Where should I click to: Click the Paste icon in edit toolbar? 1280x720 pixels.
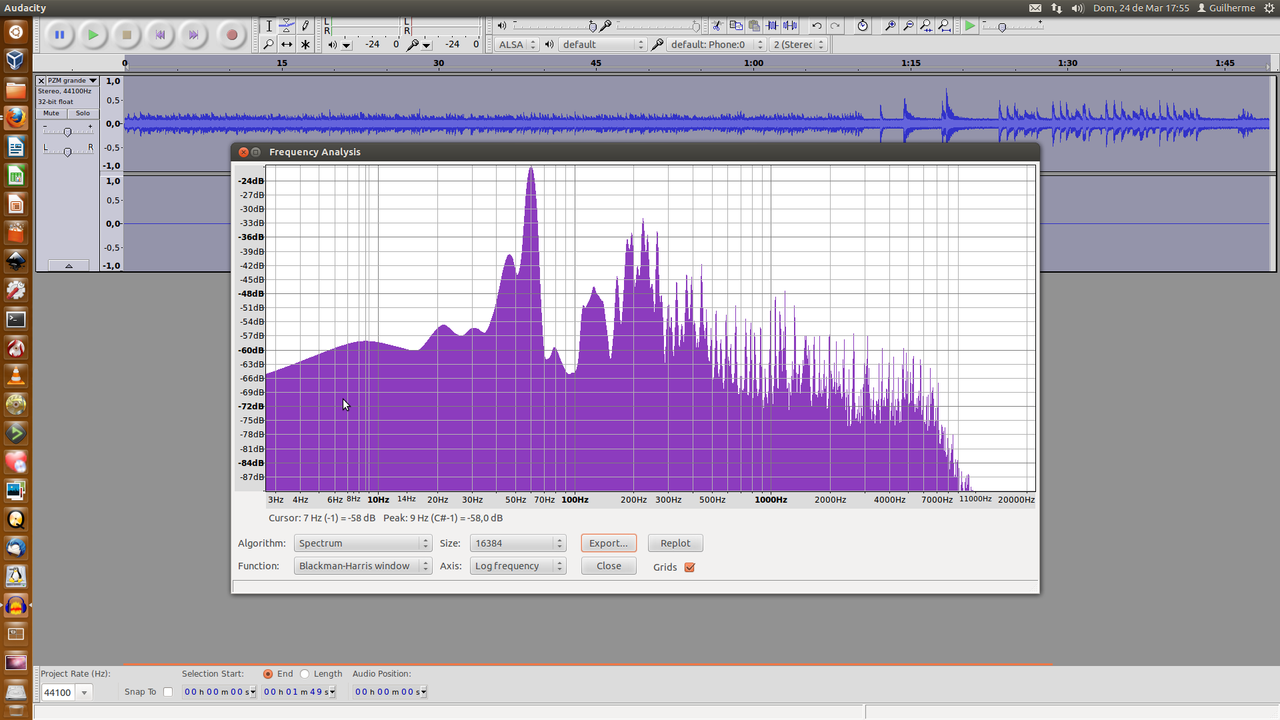click(x=754, y=26)
